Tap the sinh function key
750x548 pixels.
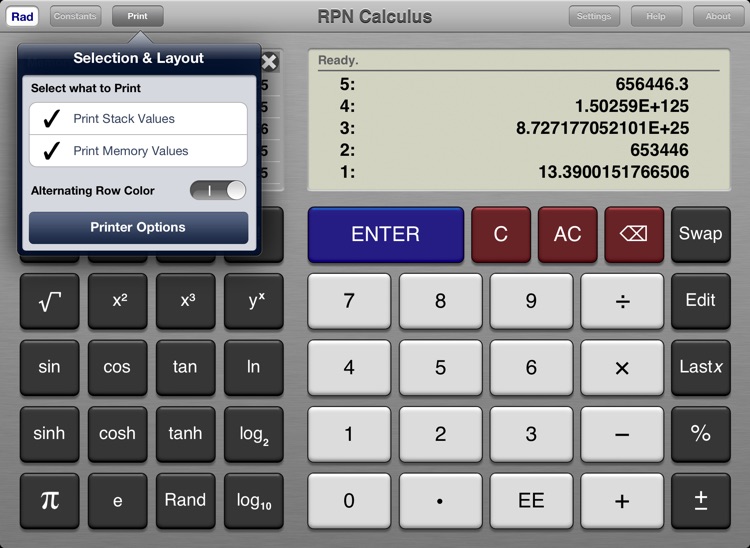[x=50, y=434]
